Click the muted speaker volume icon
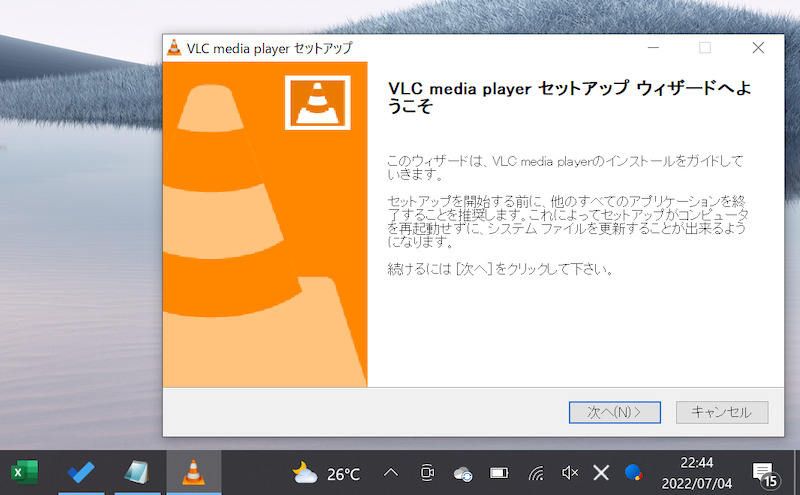Viewport: 800px width, 495px height. [x=570, y=473]
